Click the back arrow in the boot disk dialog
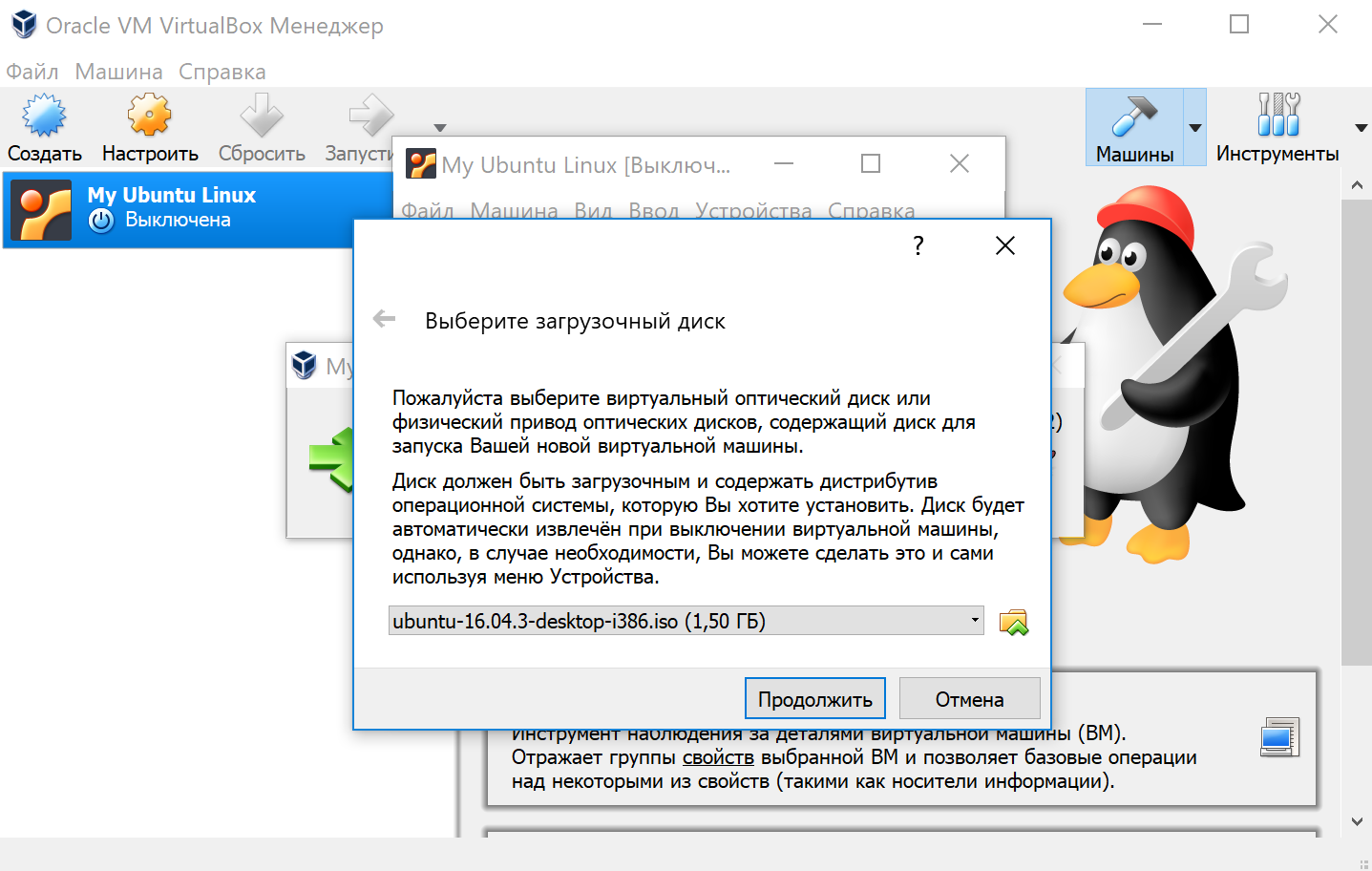 pyautogui.click(x=383, y=319)
